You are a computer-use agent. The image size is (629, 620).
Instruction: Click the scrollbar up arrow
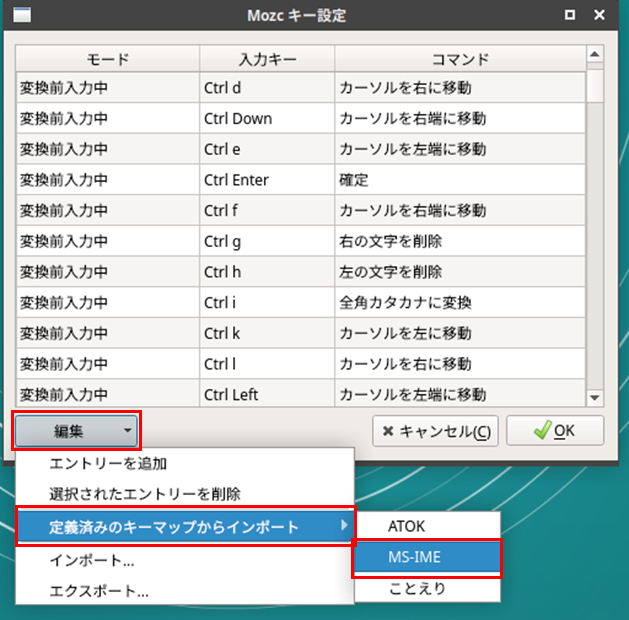coord(595,54)
